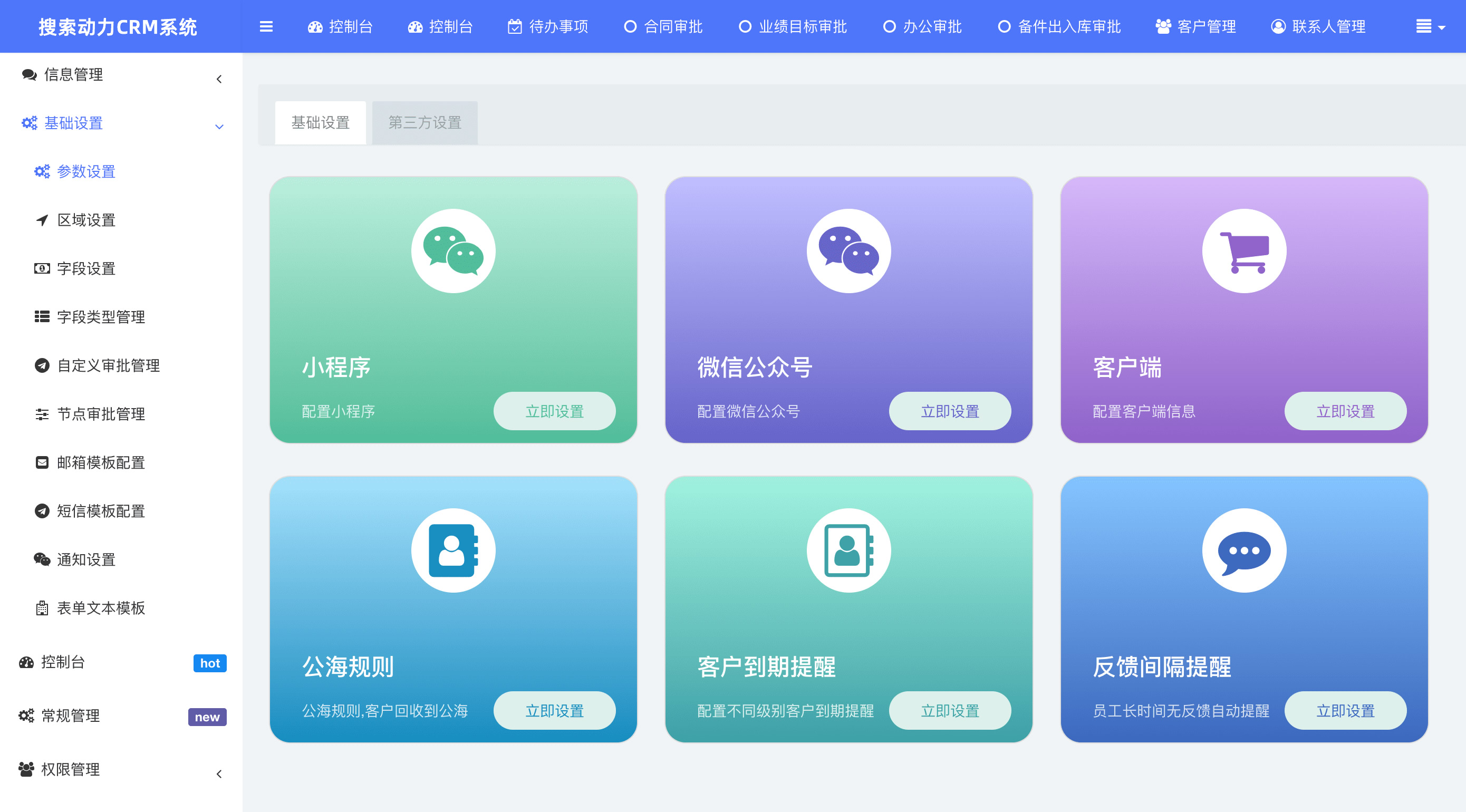This screenshot has height=812, width=1466.
Task: Click the circle icon beside 合同审批
Action: [x=630, y=27]
